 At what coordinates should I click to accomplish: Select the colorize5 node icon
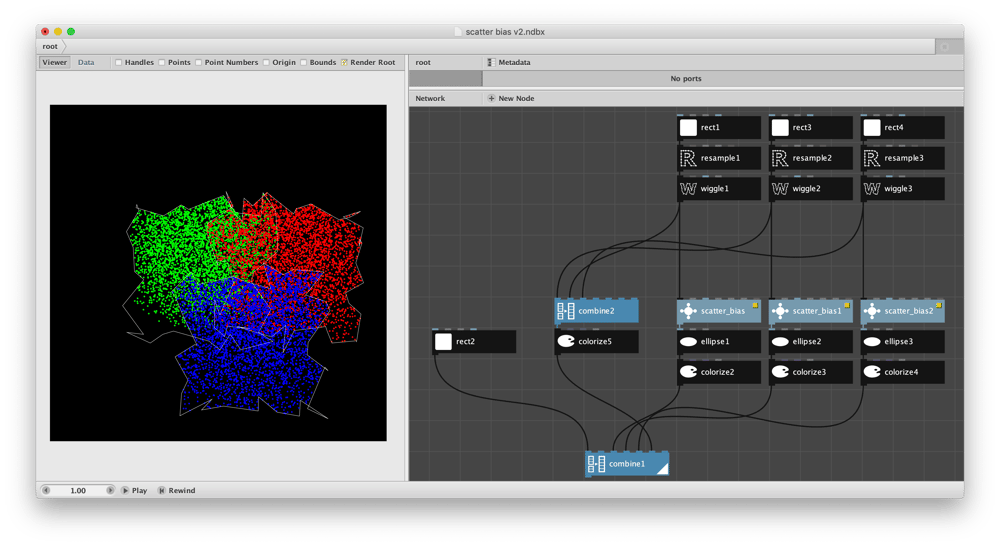566,342
